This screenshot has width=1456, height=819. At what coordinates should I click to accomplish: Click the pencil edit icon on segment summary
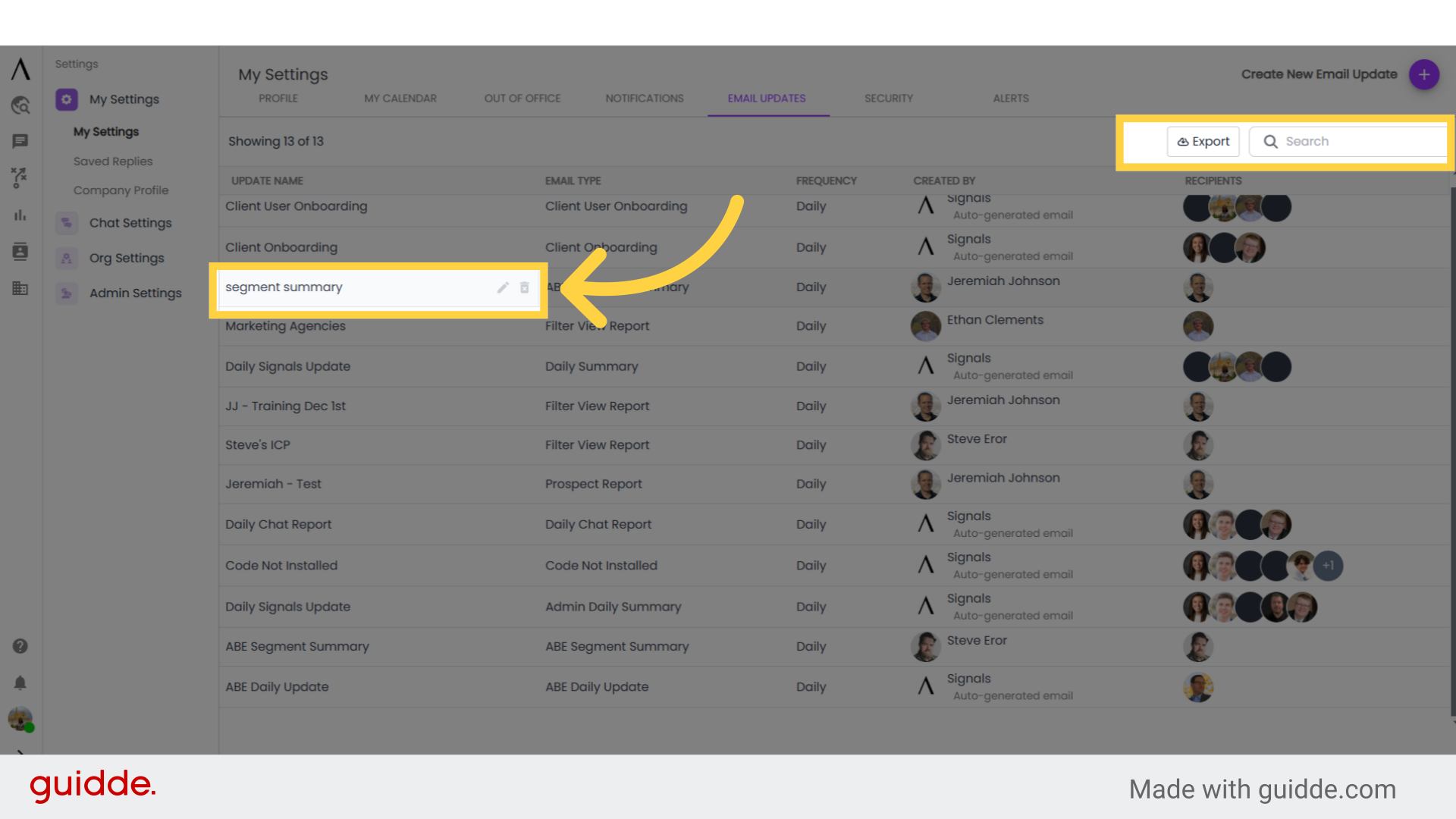[503, 287]
